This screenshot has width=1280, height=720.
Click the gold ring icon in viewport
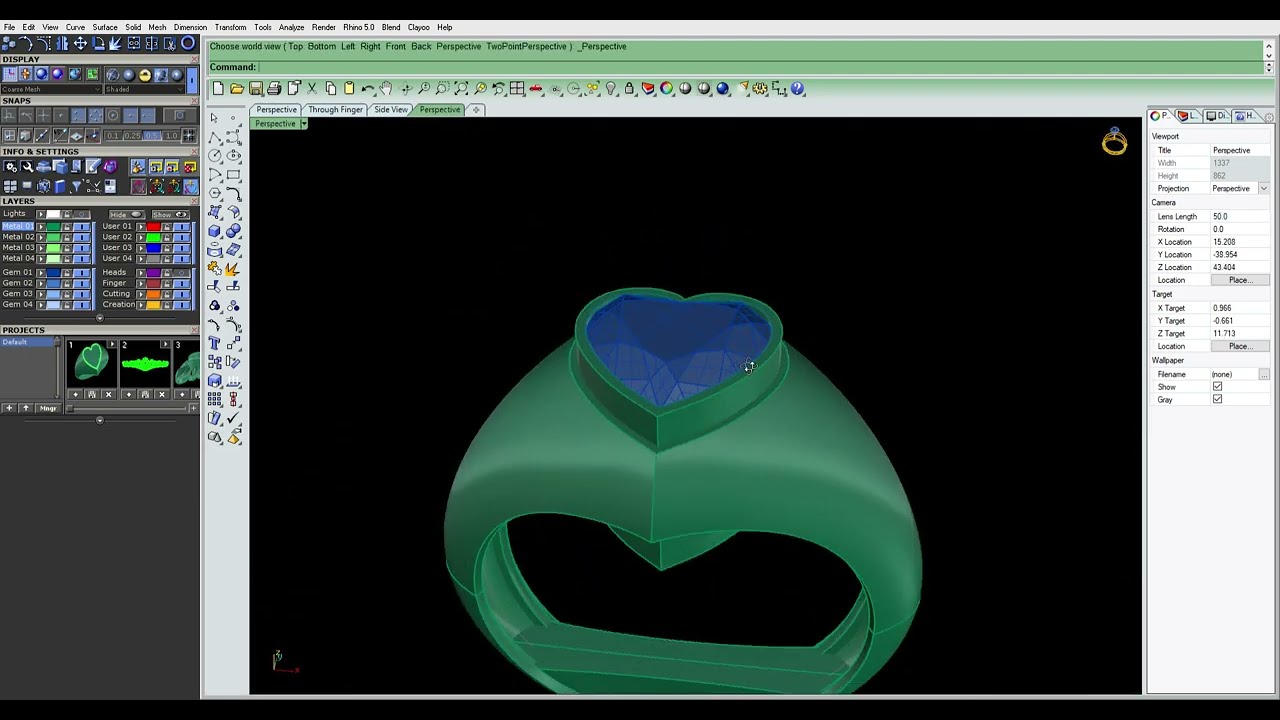[1114, 142]
